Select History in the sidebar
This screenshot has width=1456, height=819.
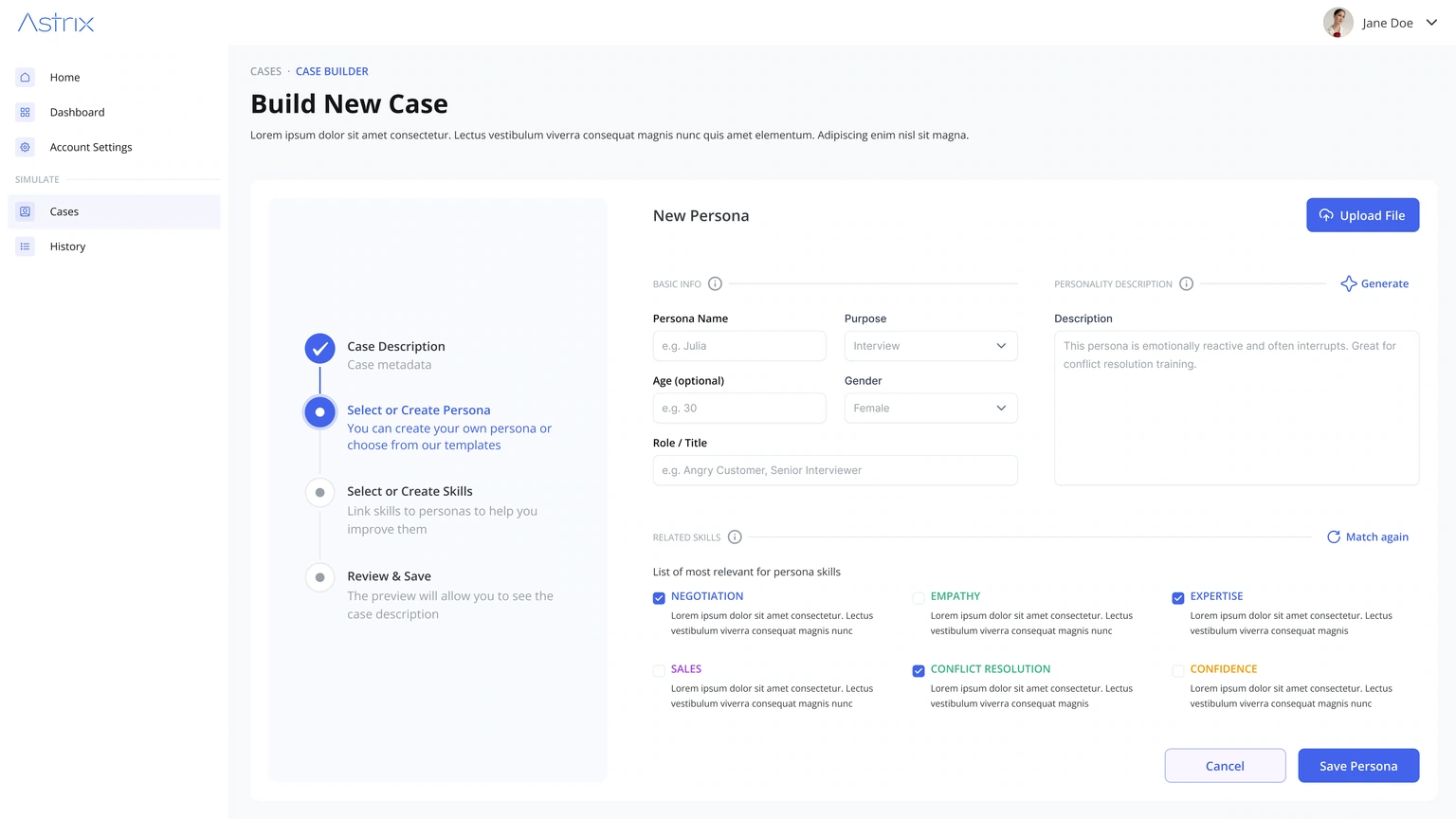coord(114,246)
